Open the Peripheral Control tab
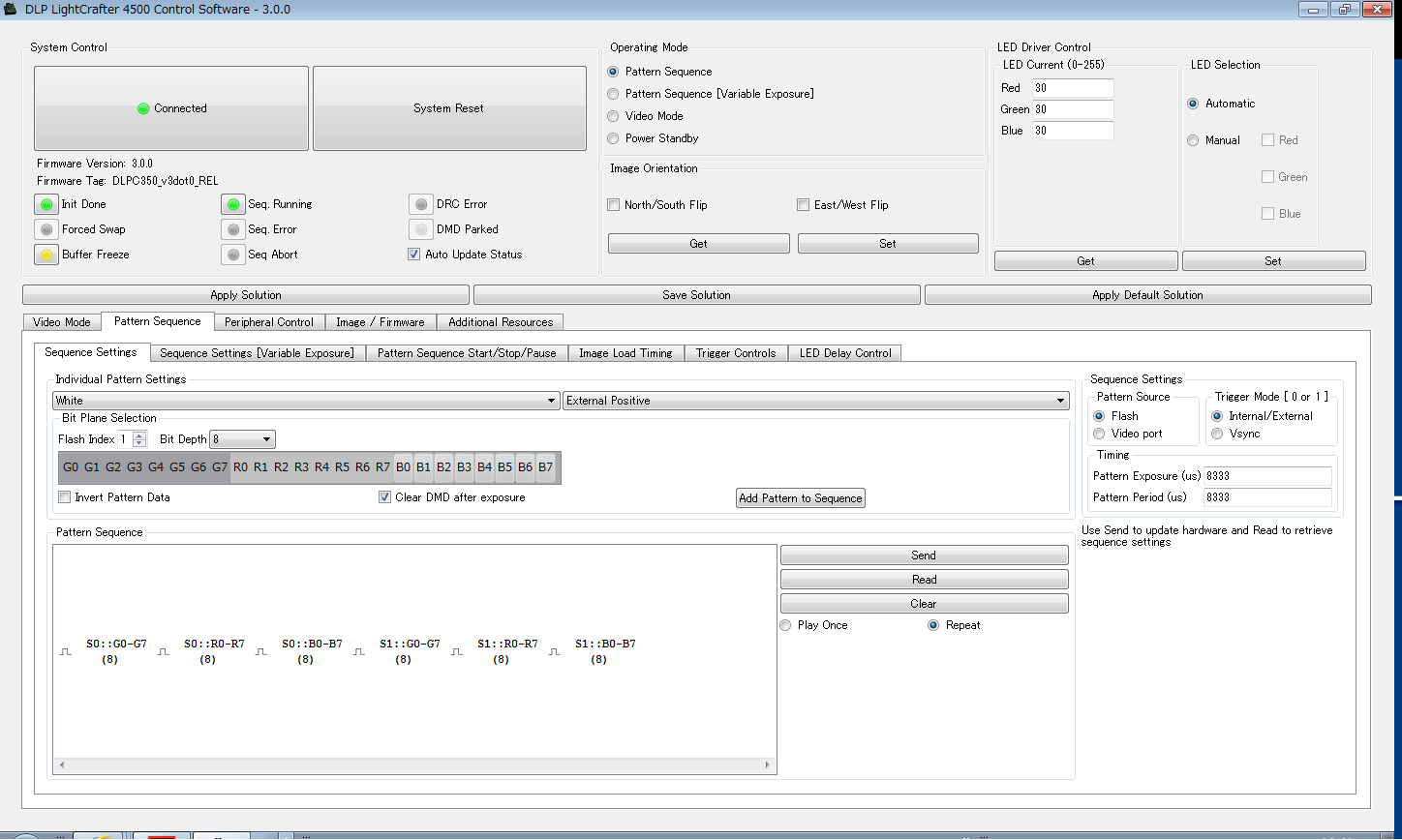 click(x=269, y=322)
